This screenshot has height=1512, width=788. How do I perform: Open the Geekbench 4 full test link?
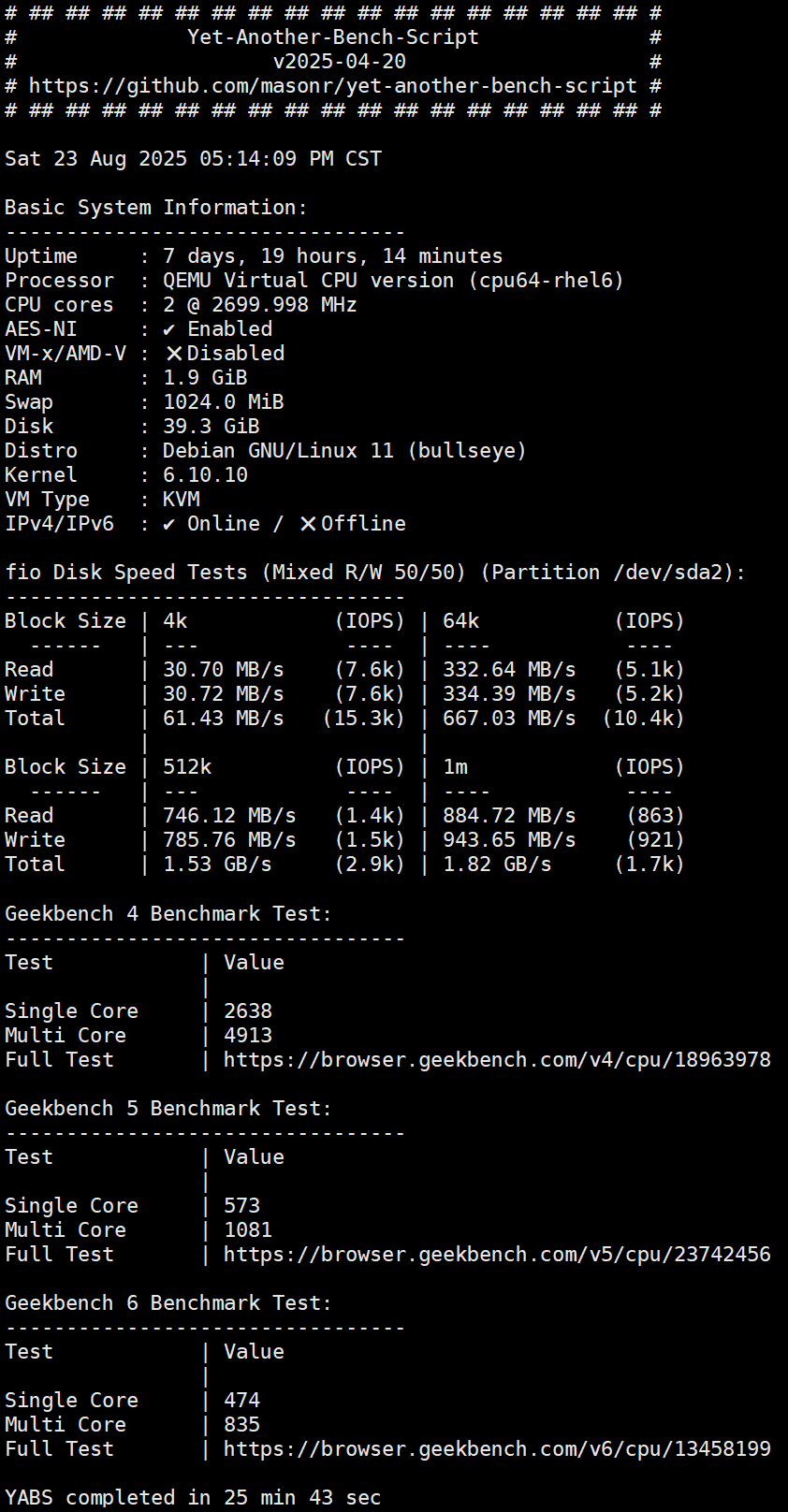click(x=497, y=1060)
